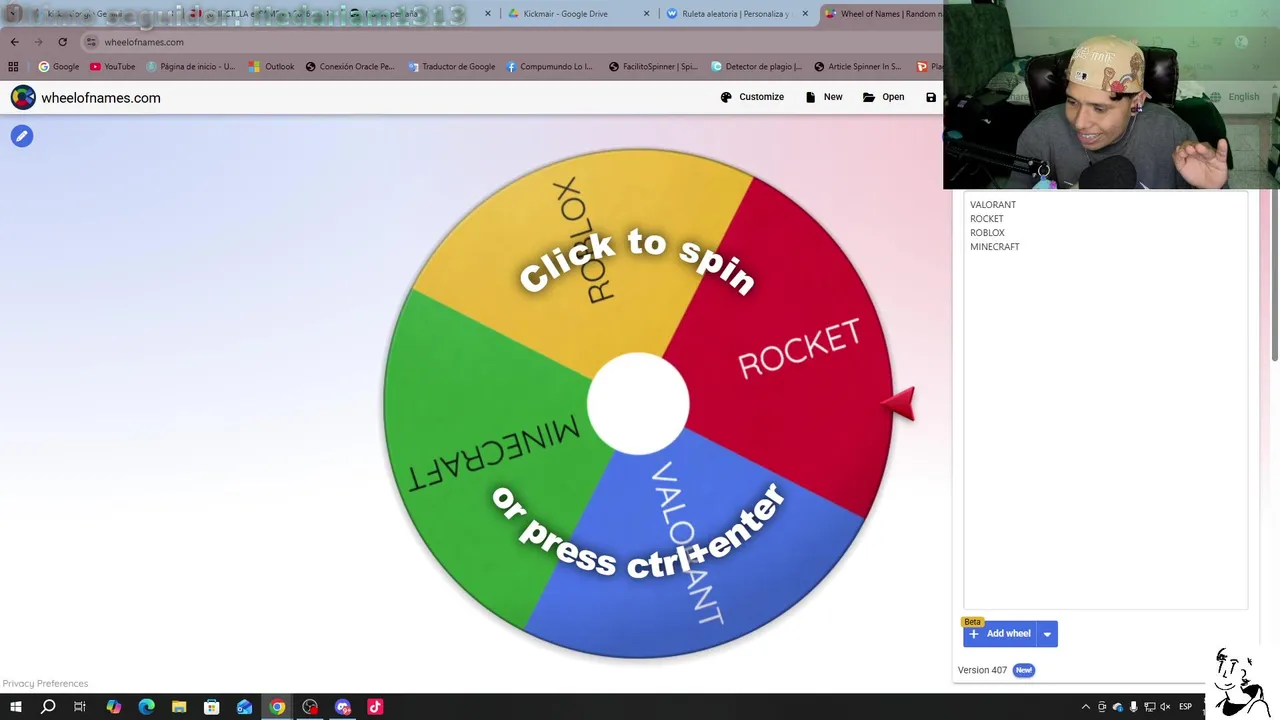
Task: Open the Google bookmark
Action: pos(58,67)
